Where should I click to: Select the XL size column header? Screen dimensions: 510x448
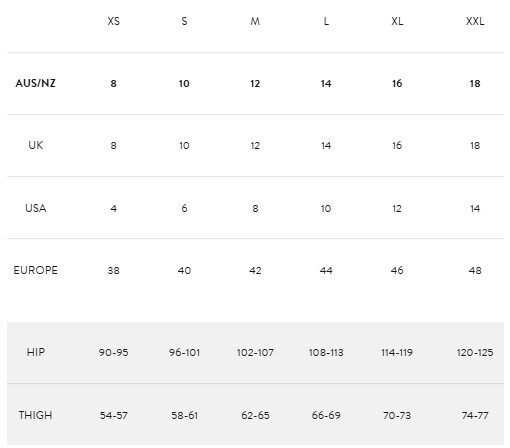point(397,21)
